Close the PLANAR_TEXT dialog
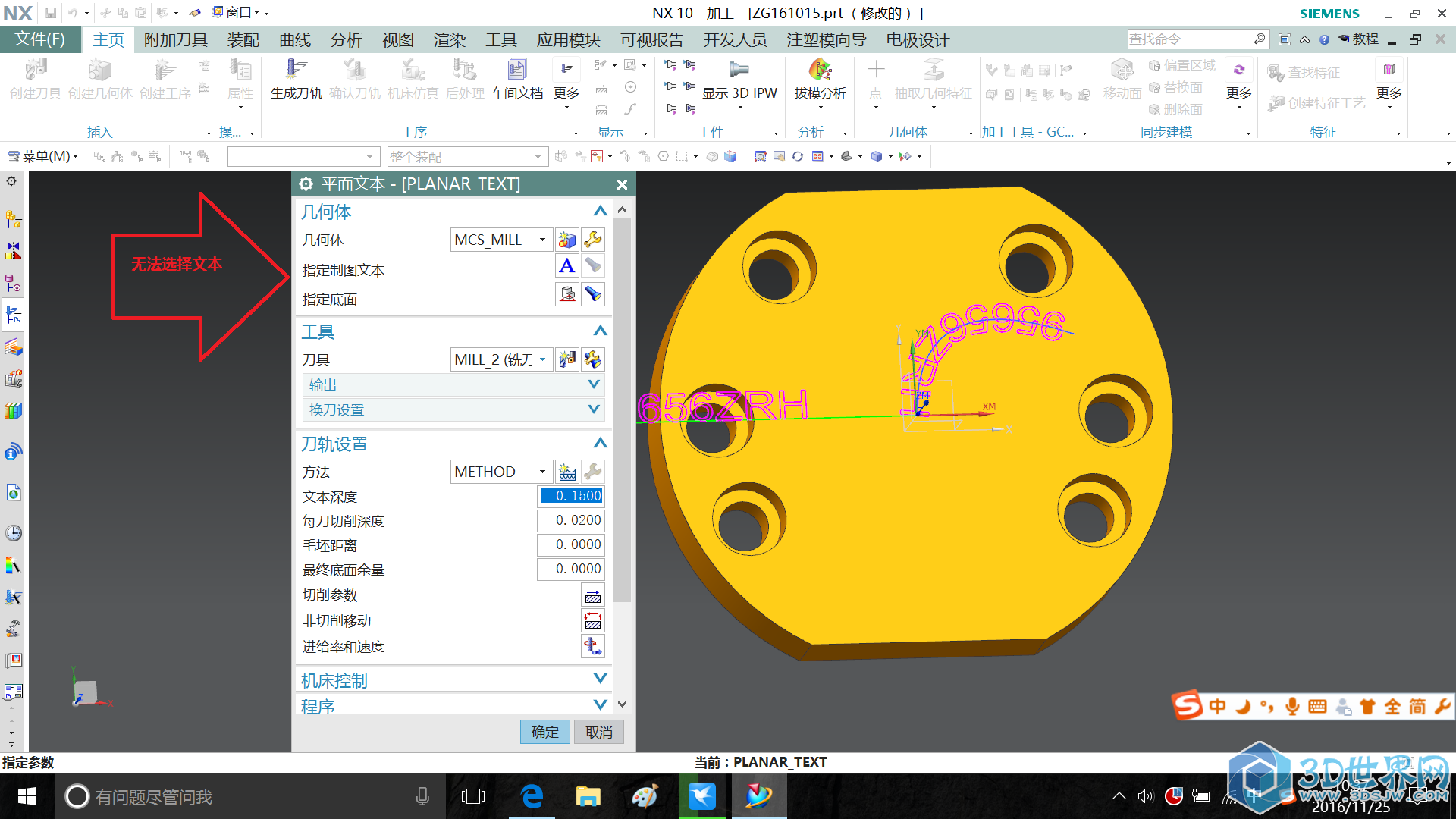The height and width of the screenshot is (819, 1456). click(622, 184)
